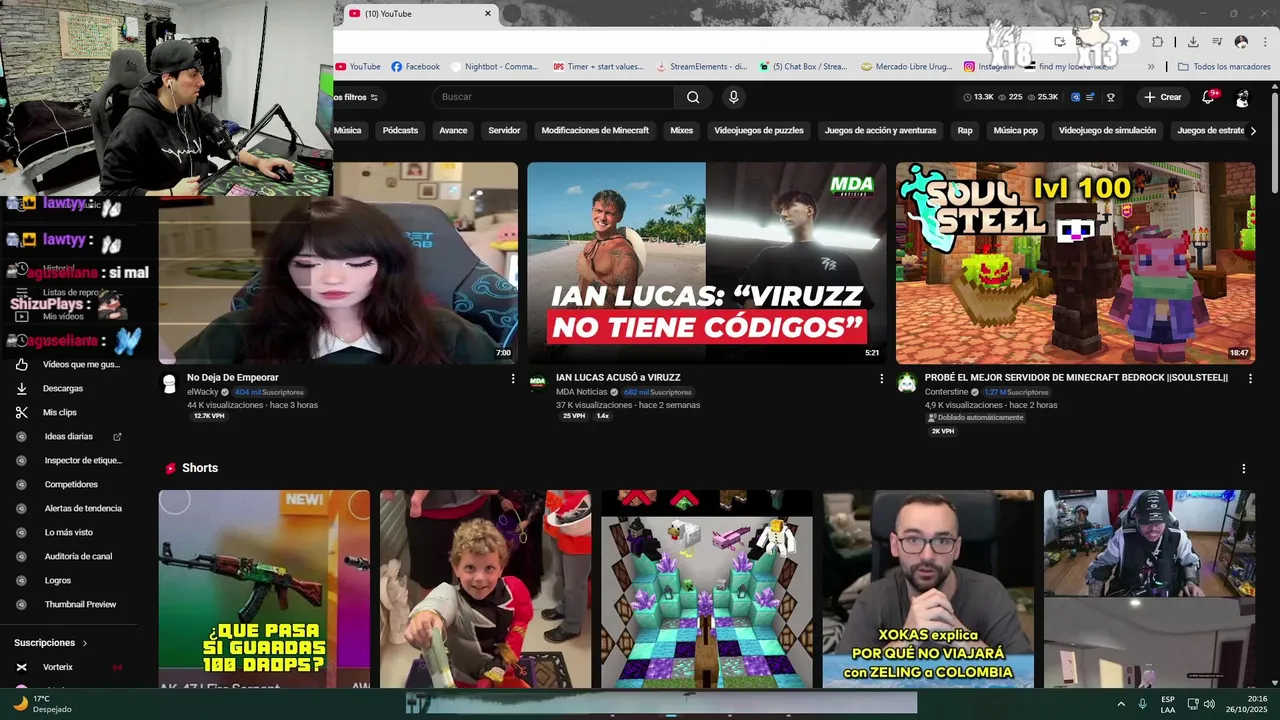
Task: Show more bookmarks with double chevron
Action: 1151,67
